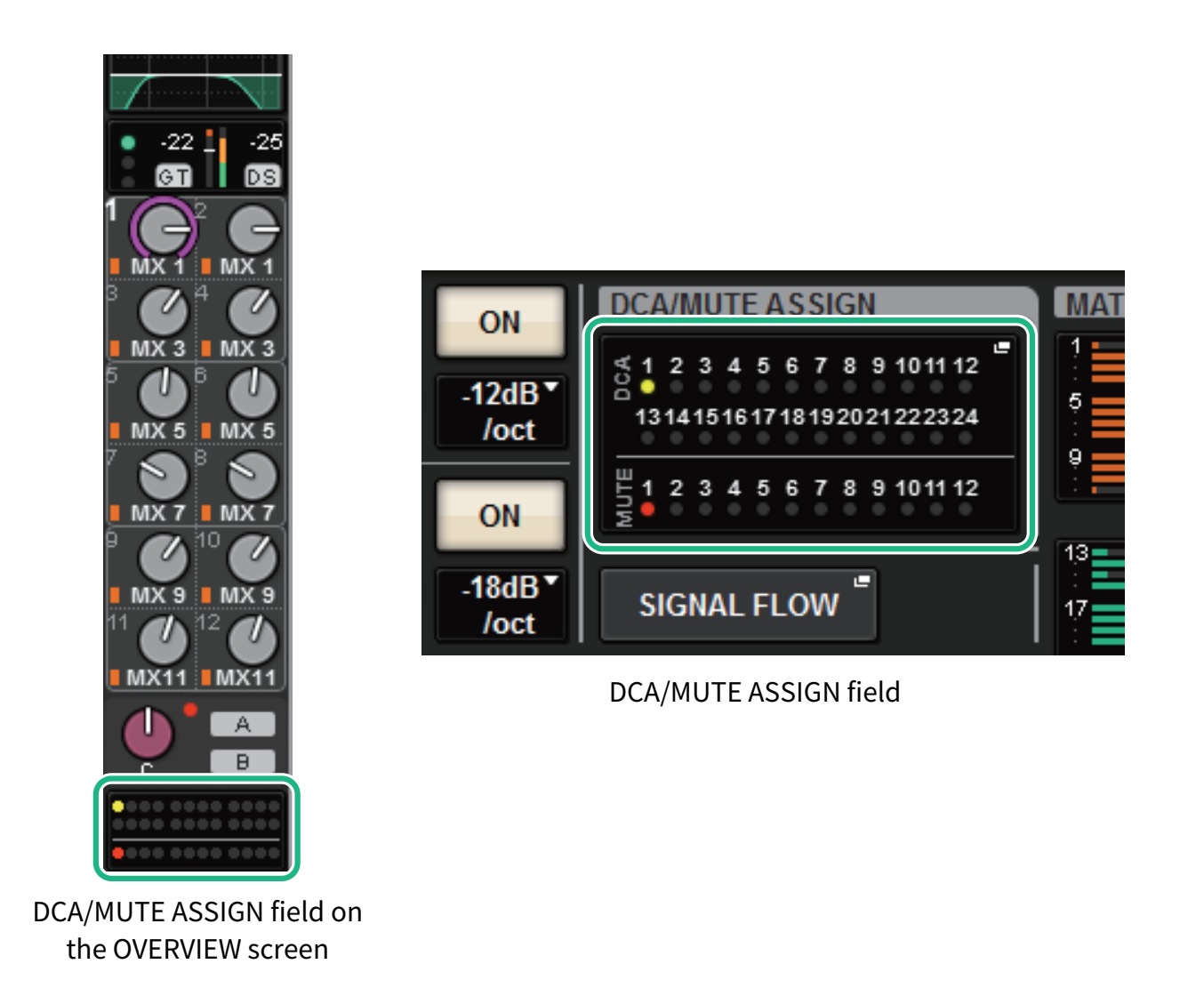Screen dimensions: 1204x996
Task: Click DCA 24 assignment indicator
Action: click(966, 438)
